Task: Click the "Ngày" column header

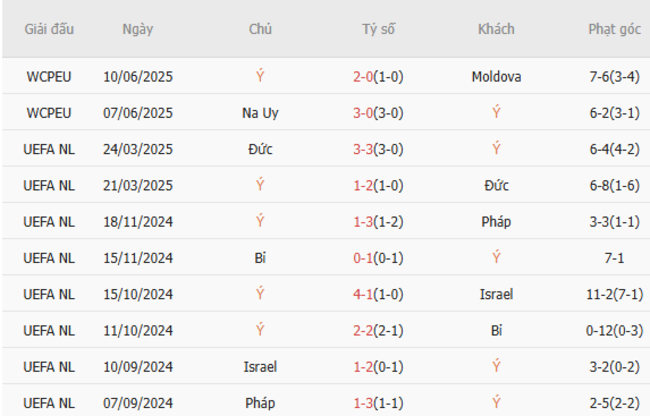Action: pos(138,29)
